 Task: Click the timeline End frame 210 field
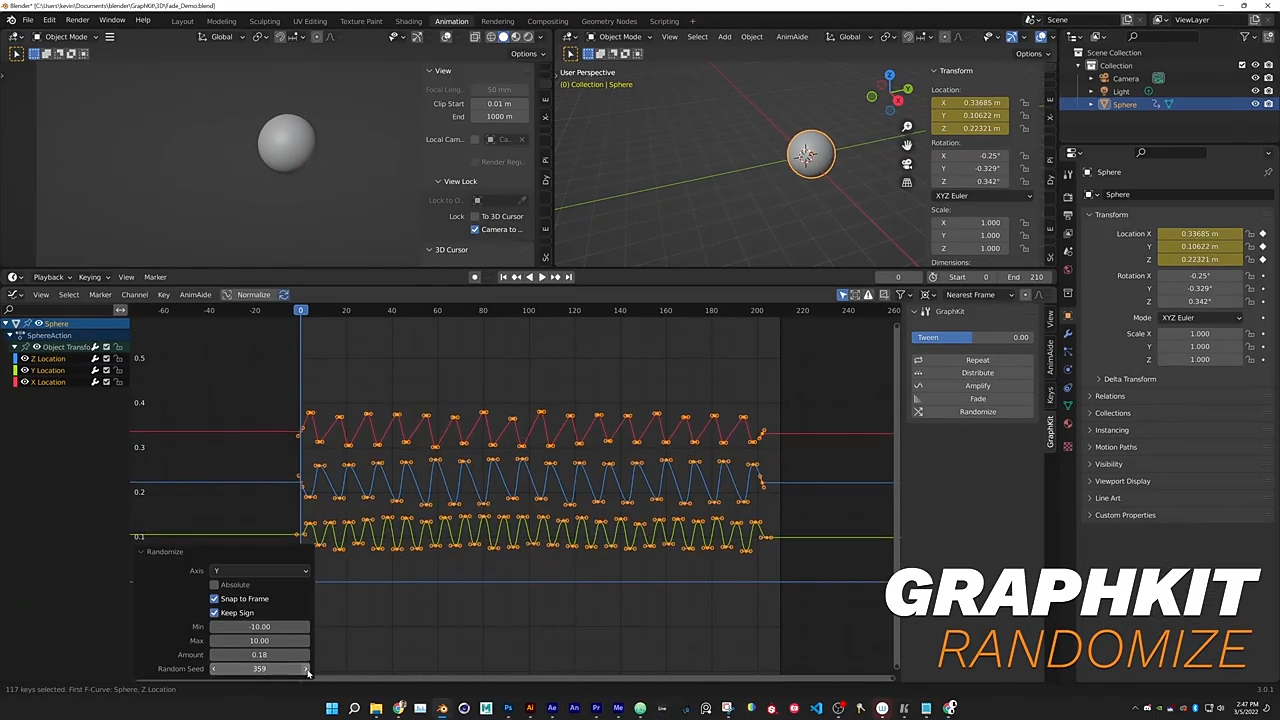click(x=1025, y=277)
